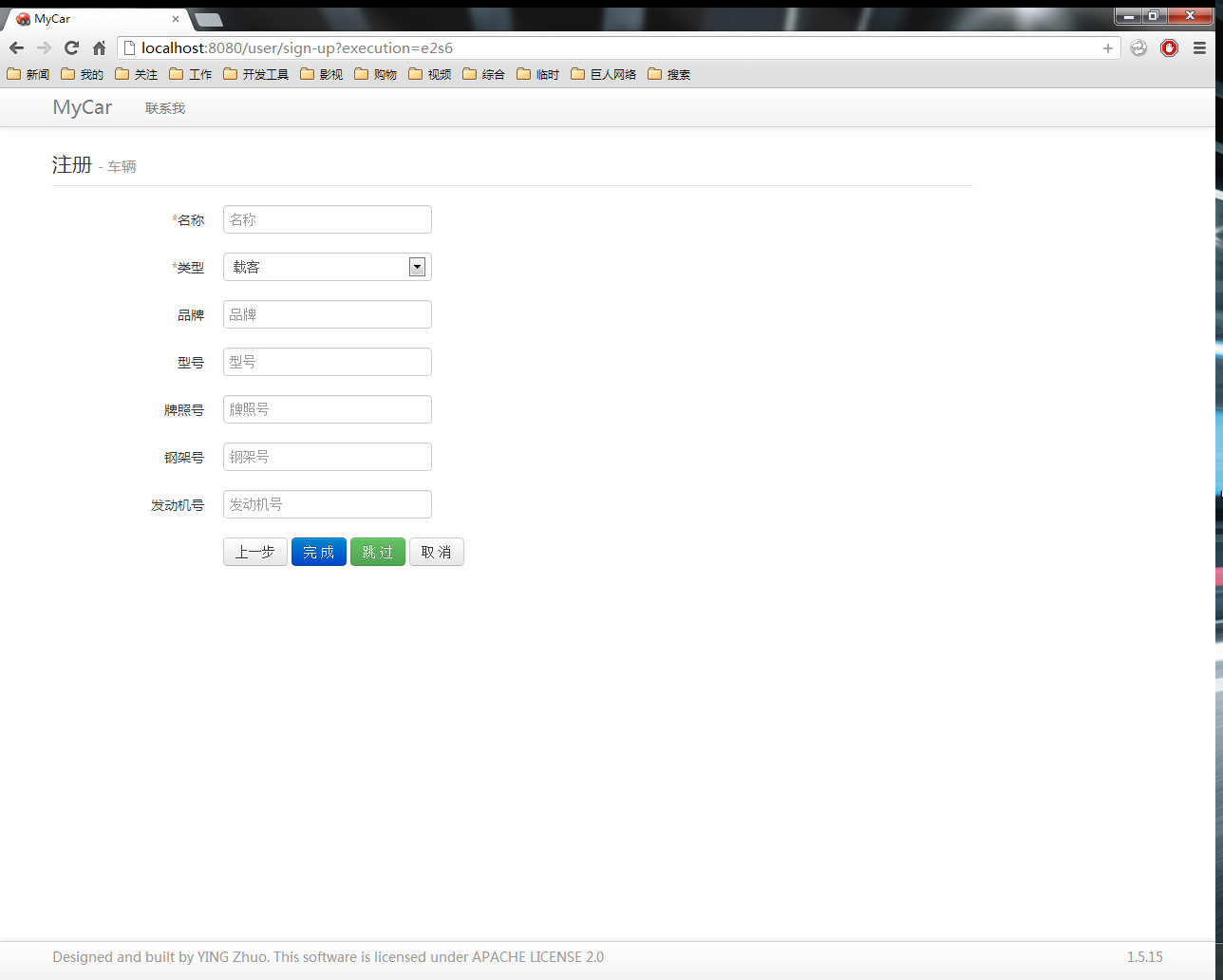Click the *名称 field label
Image resolution: width=1223 pixels, height=980 pixels.
tap(188, 220)
